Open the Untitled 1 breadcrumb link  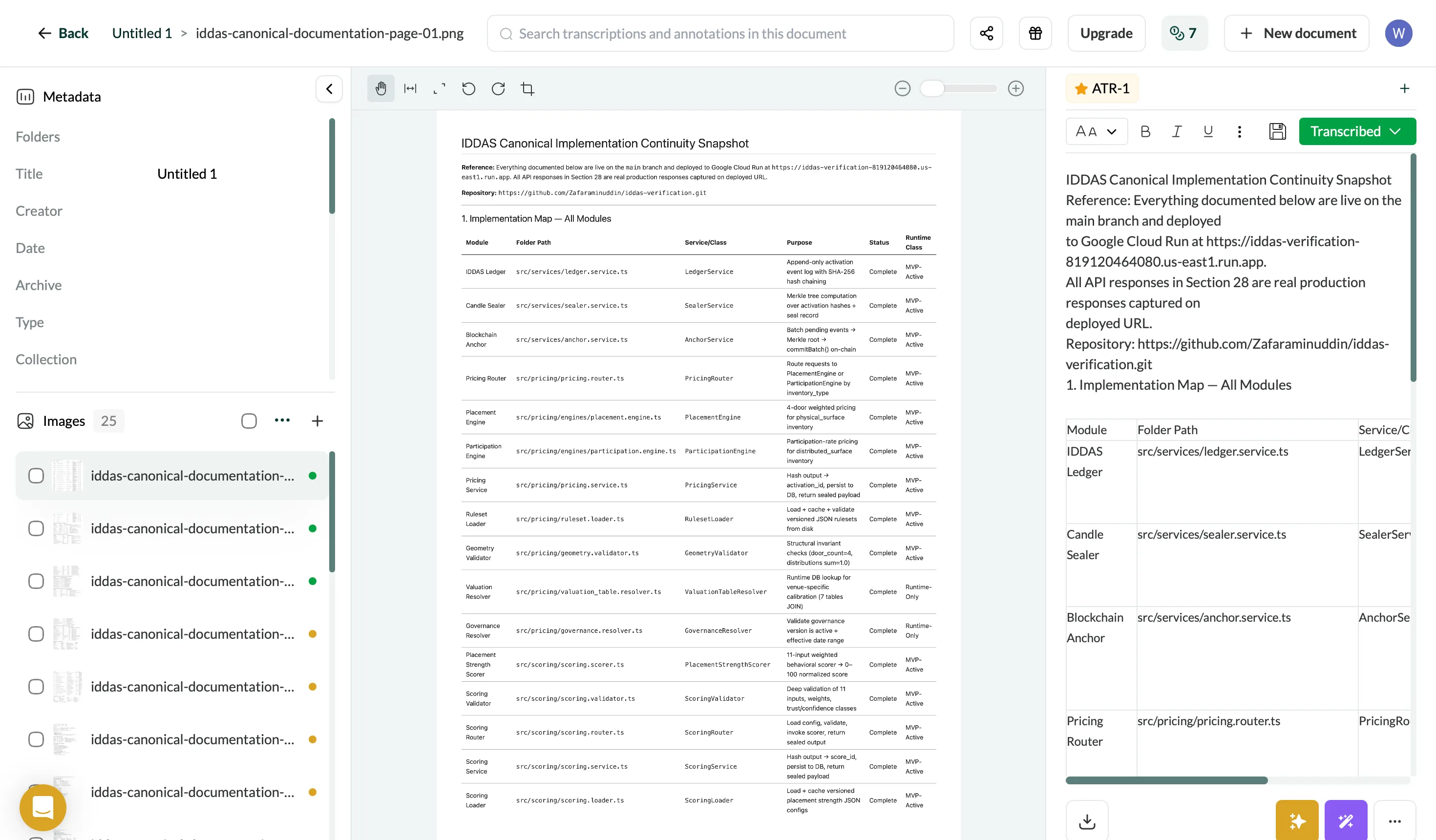(142, 33)
